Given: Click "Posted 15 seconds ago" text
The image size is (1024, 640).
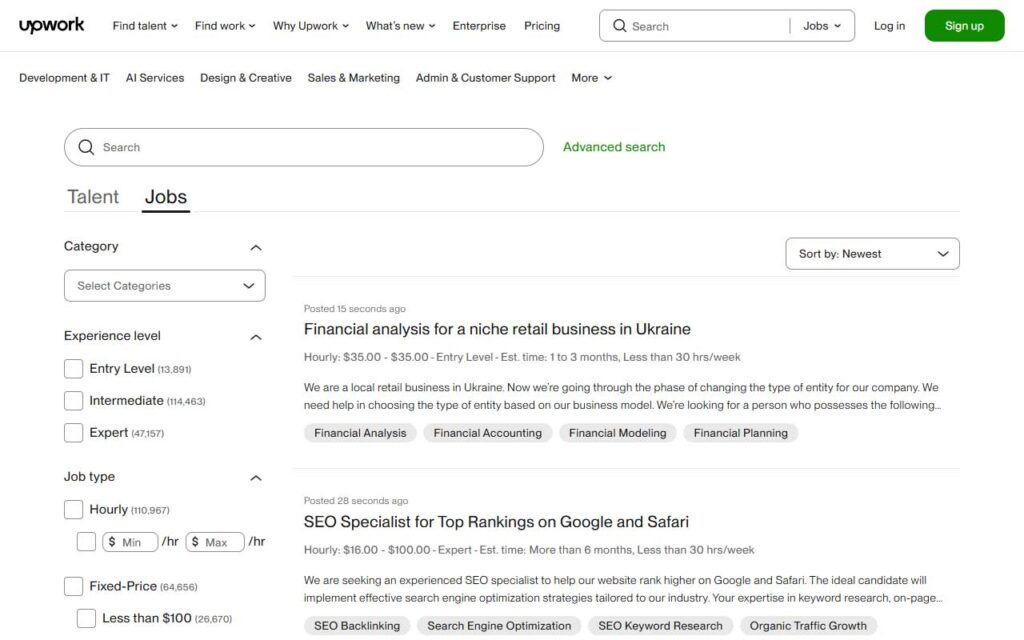Looking at the screenshot, I should [355, 308].
